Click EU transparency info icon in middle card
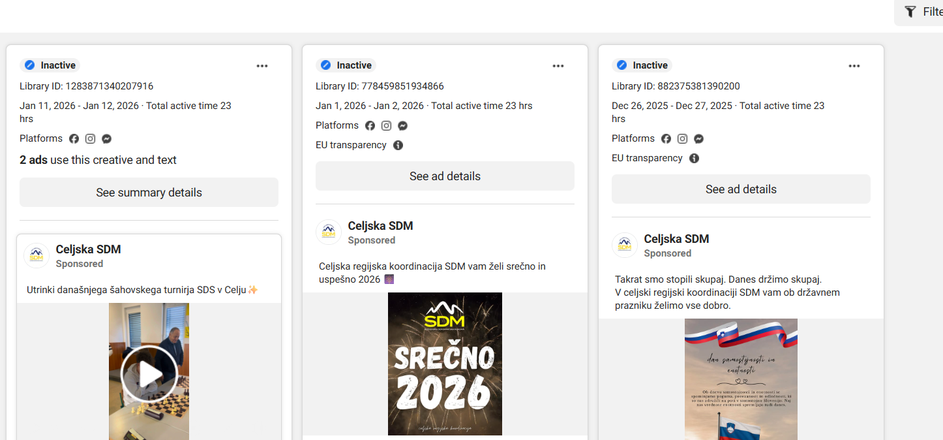Viewport: 943px width, 440px height. (x=398, y=145)
